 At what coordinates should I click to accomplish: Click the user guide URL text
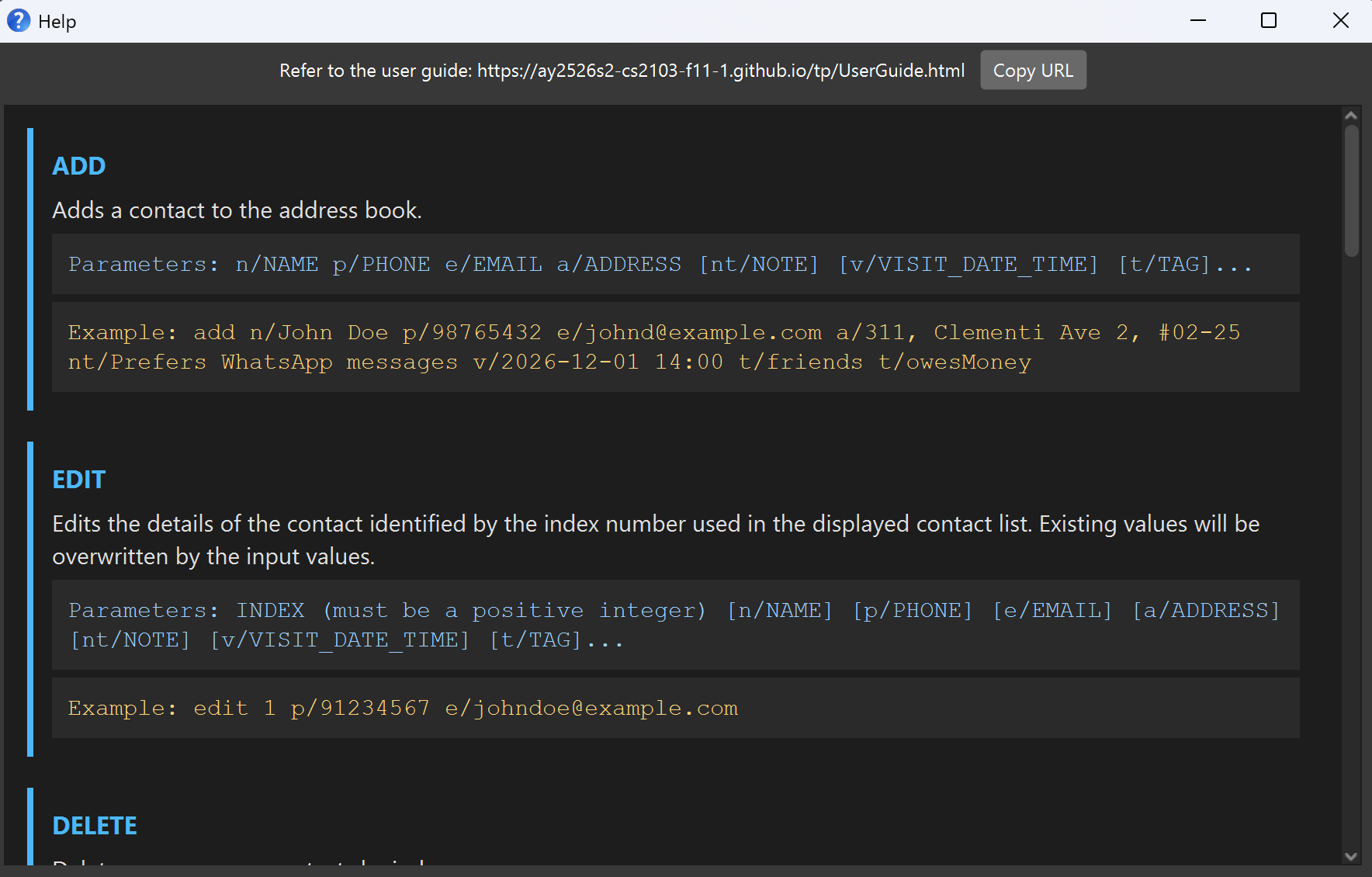pyautogui.click(x=720, y=71)
